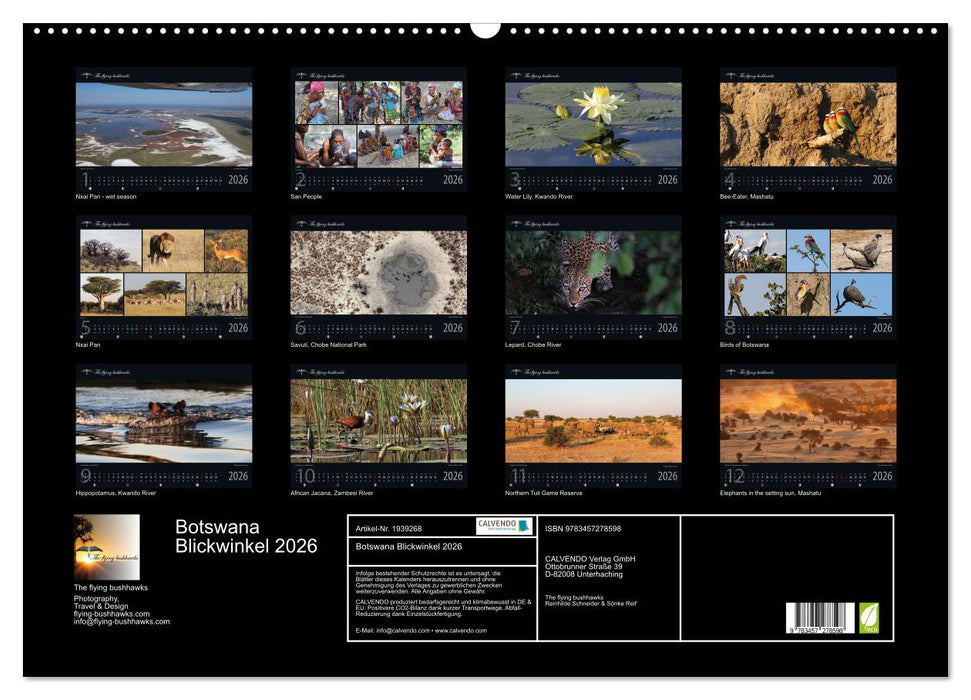Select the ISBN 9783457278598 text

pos(583,527)
